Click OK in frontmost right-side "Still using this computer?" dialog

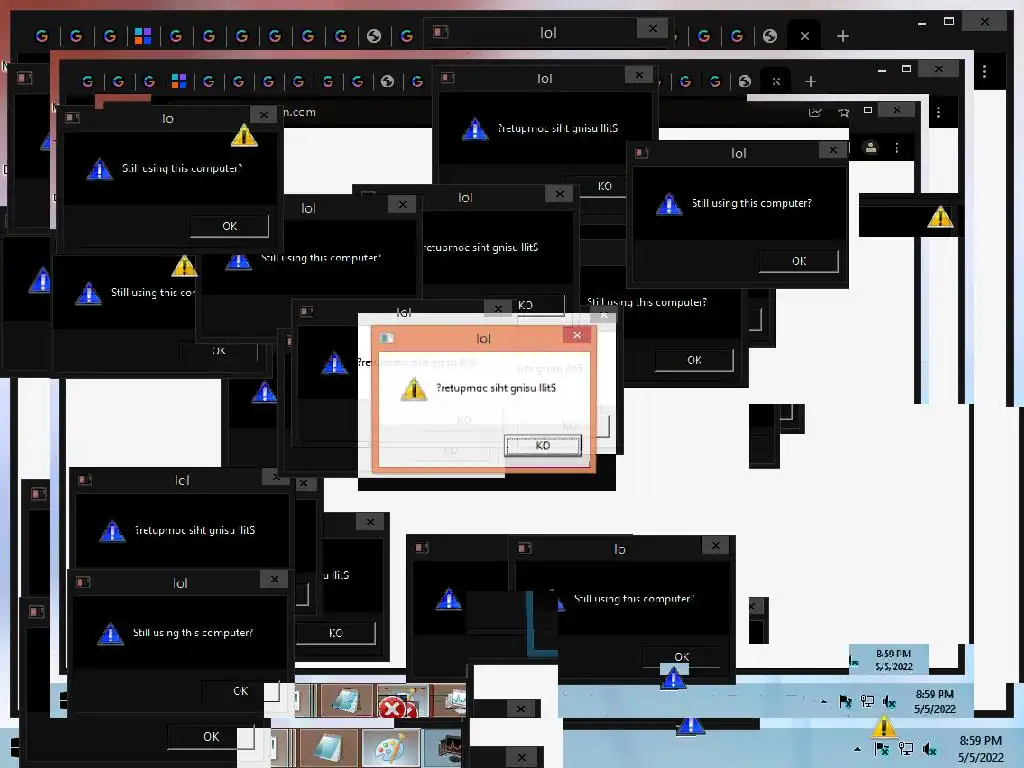tap(799, 261)
